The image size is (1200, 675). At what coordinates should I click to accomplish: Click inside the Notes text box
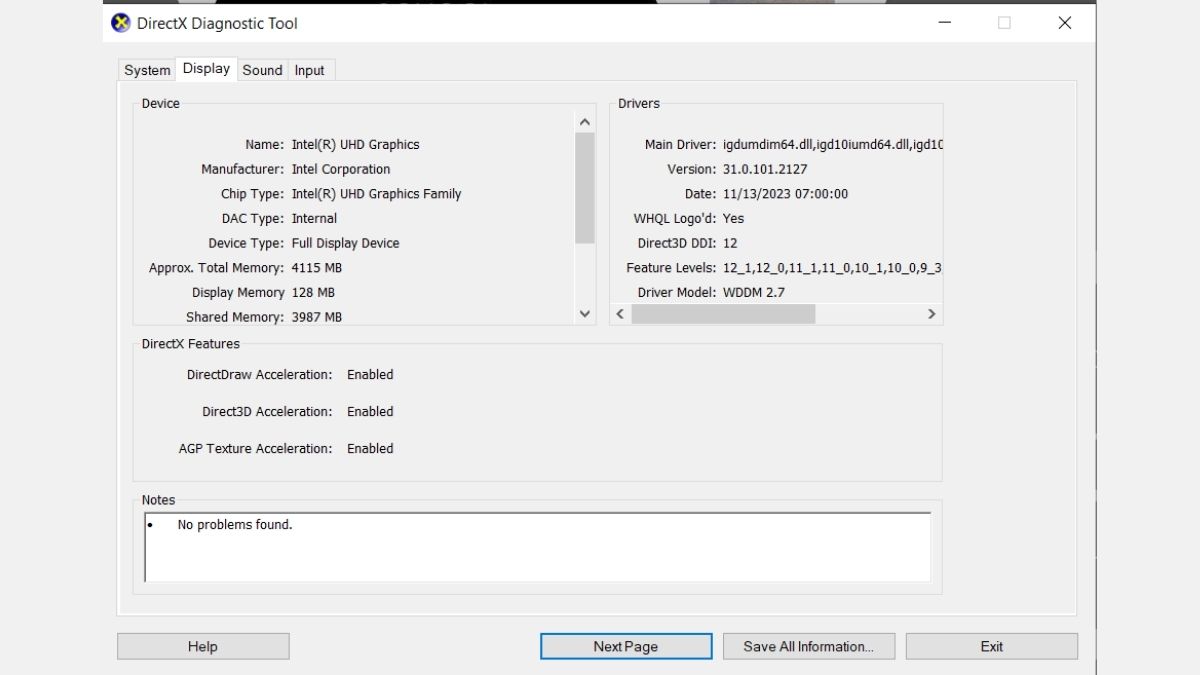pyautogui.click(x=538, y=547)
